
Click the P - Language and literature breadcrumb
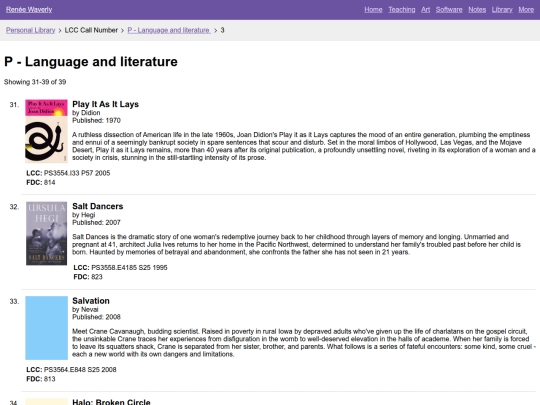169,30
